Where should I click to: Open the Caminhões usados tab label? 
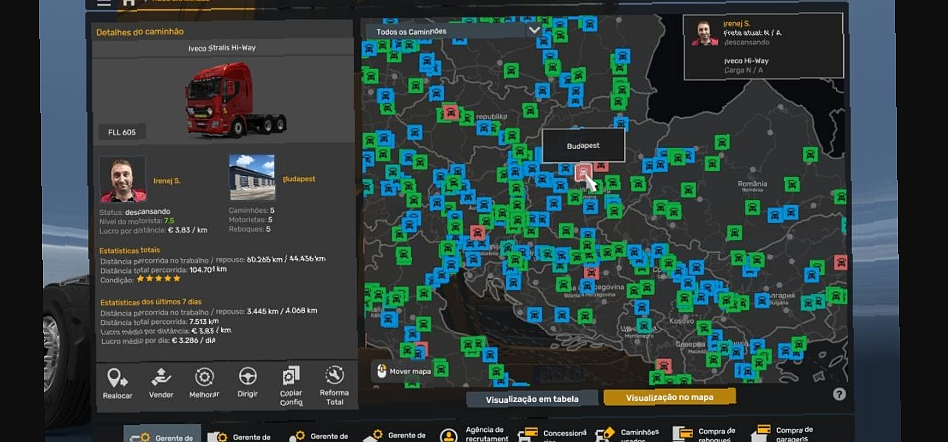pos(640,435)
